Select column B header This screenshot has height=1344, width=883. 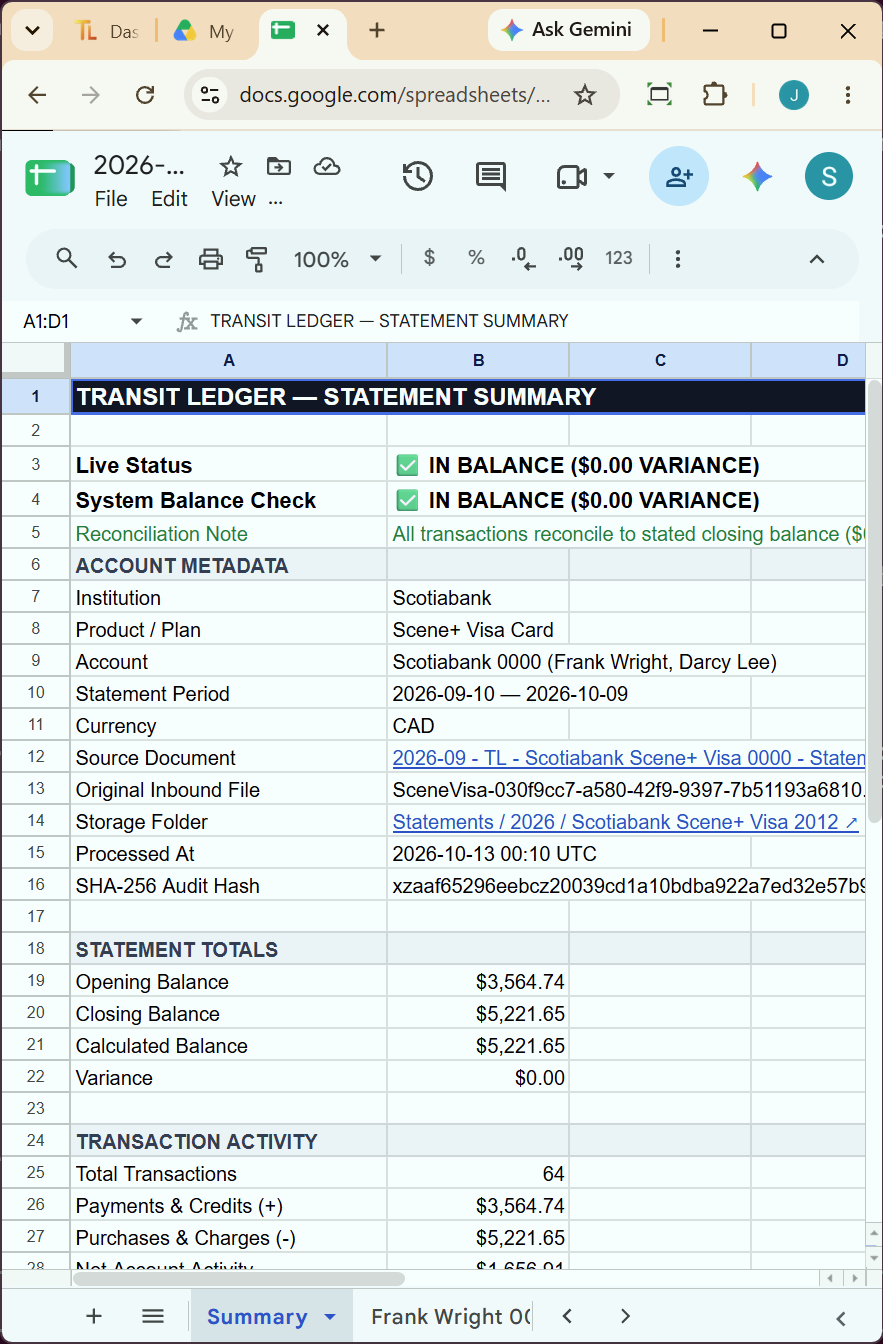tap(478, 360)
